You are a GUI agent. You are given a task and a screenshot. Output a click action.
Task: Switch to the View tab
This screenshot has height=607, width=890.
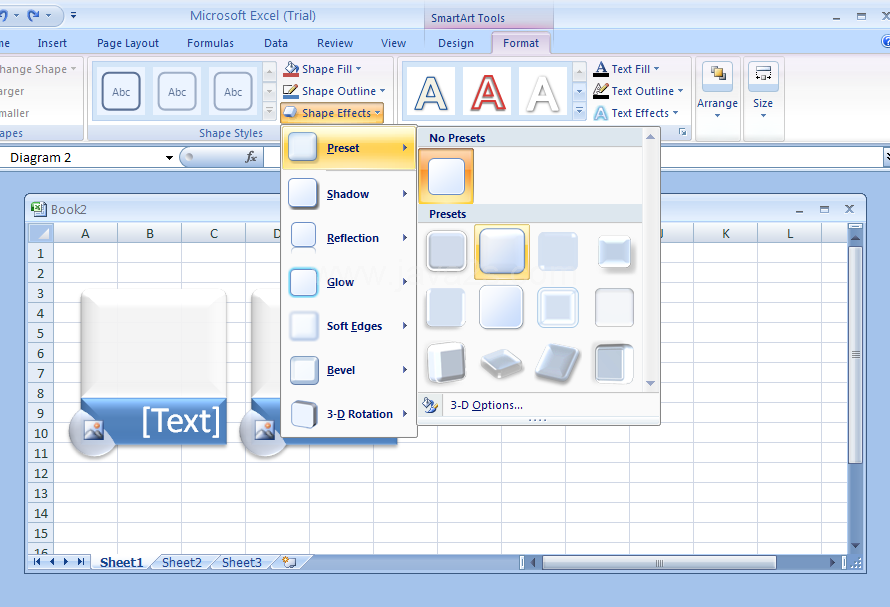[x=393, y=43]
